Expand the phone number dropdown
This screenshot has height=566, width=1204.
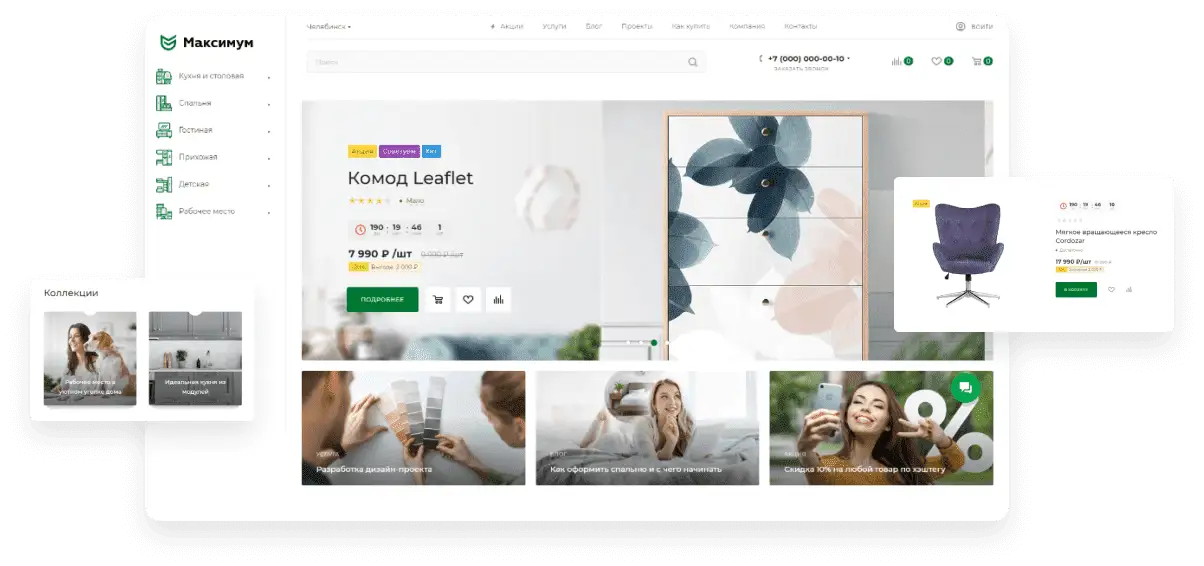click(849, 58)
